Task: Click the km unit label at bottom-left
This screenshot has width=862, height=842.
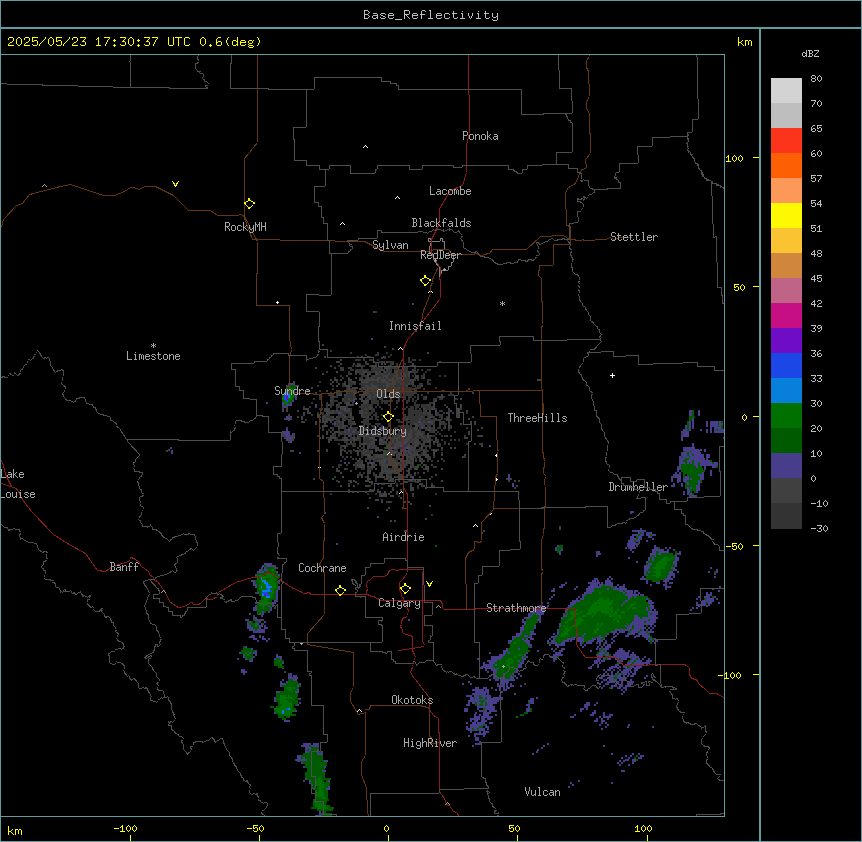Action: (x=15, y=830)
